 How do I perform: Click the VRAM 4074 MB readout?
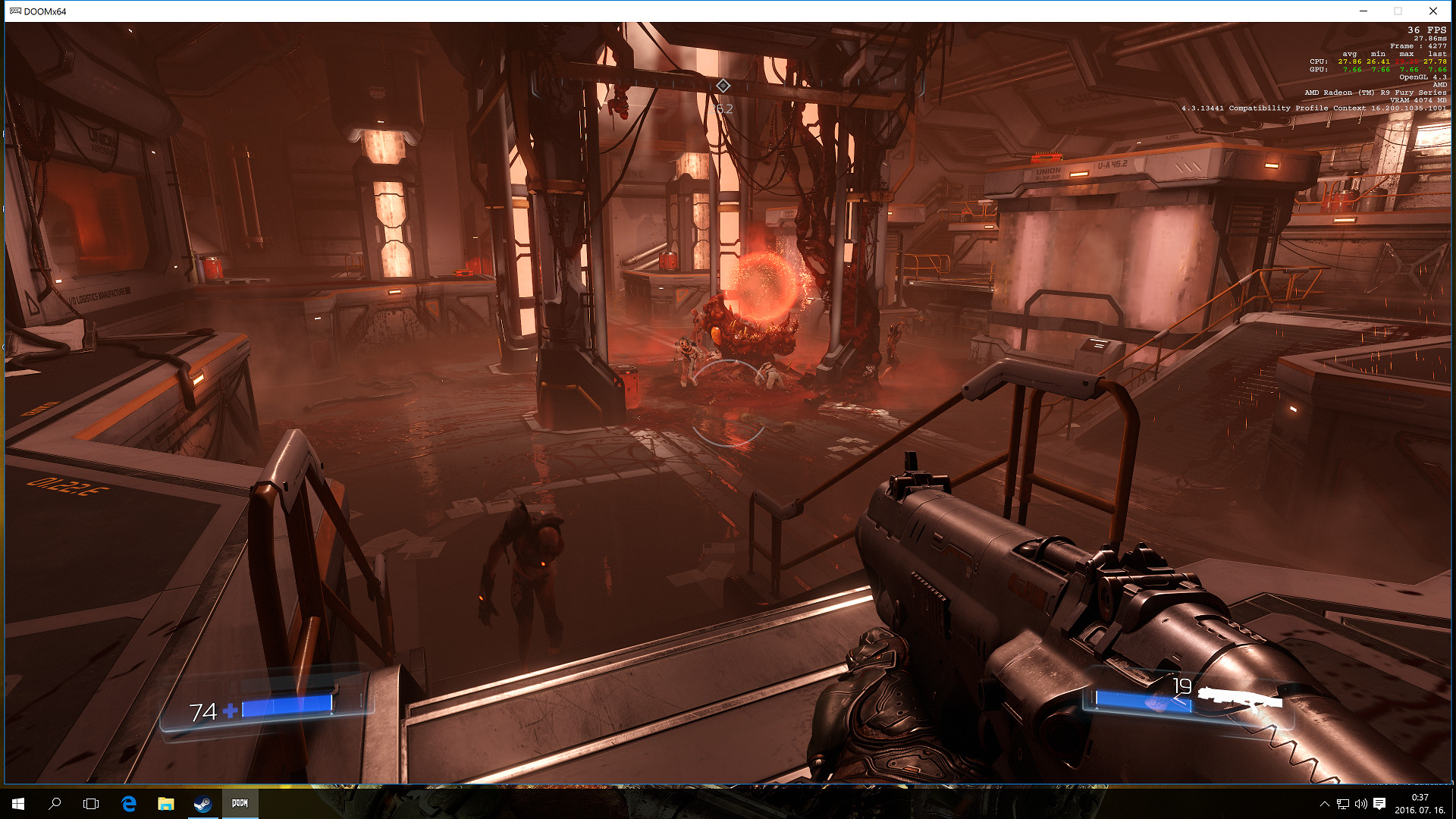click(1418, 100)
